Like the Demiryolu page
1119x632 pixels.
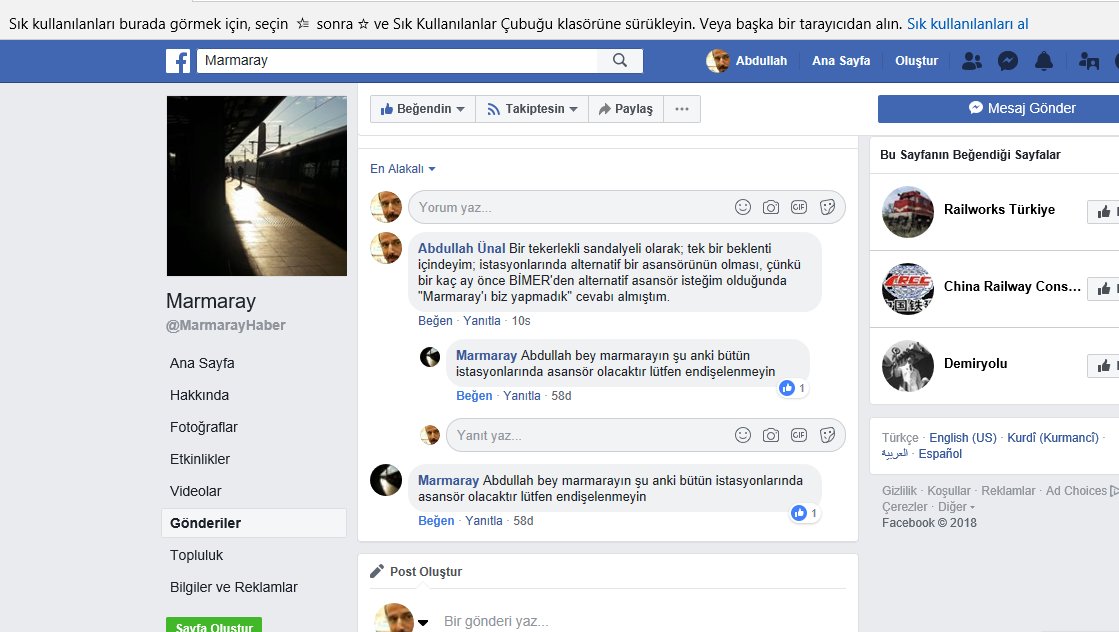coord(1103,366)
